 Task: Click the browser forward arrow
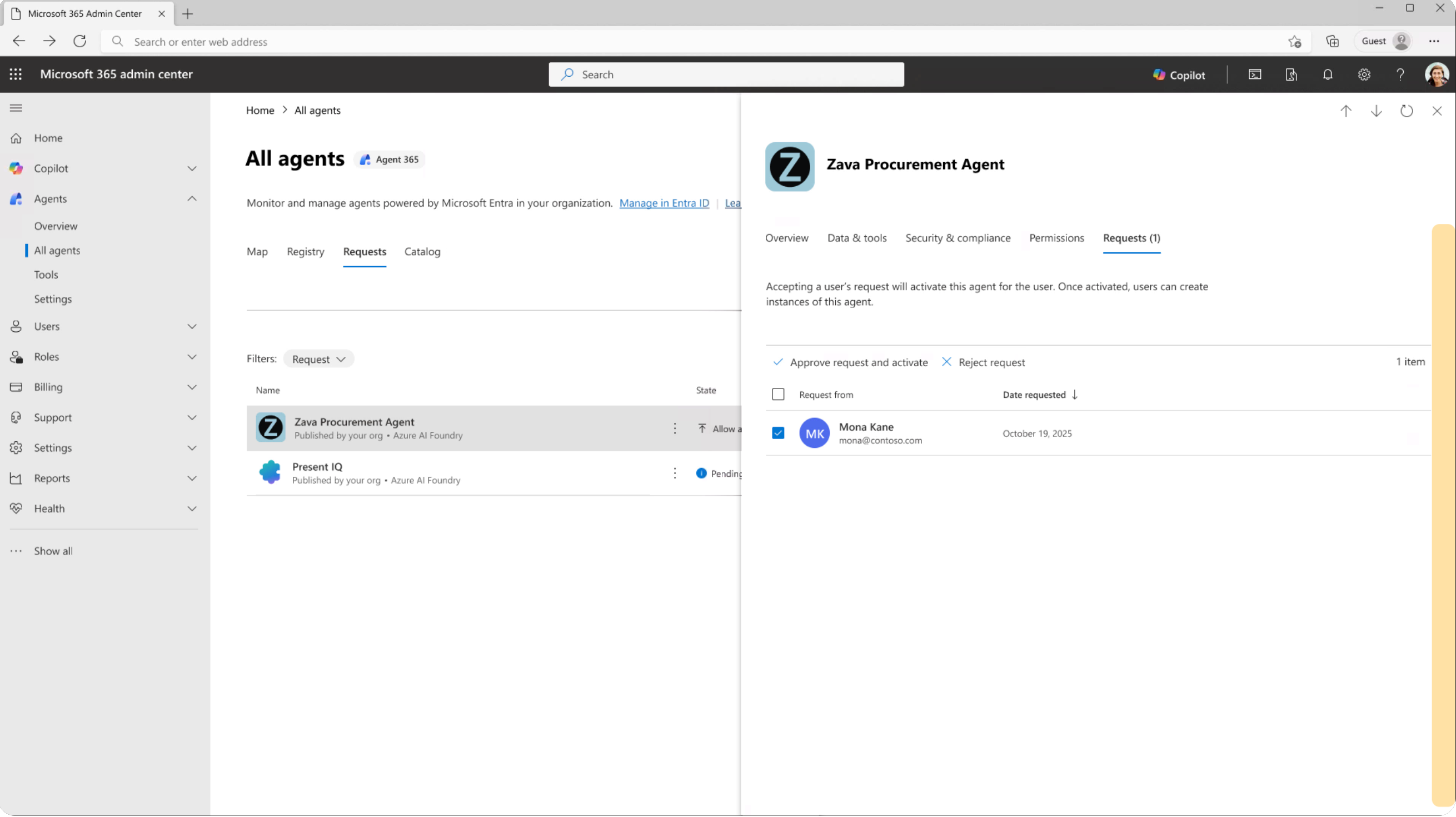(x=49, y=41)
